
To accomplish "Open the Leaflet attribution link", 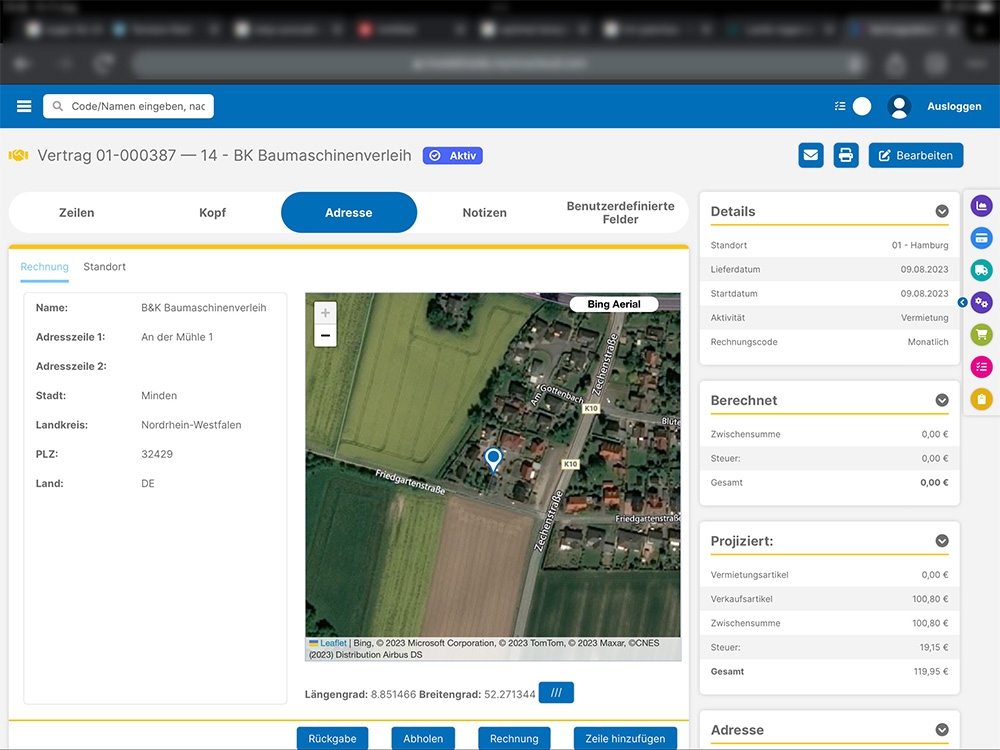I will (x=333, y=643).
